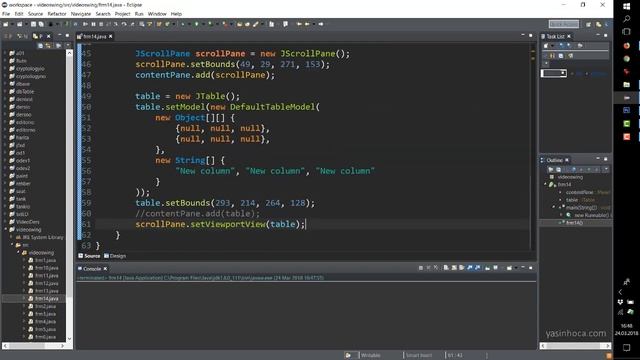Toggle Show Console When Standard Out Changes
Viewport: 640px width, 360px height.
[469, 268]
